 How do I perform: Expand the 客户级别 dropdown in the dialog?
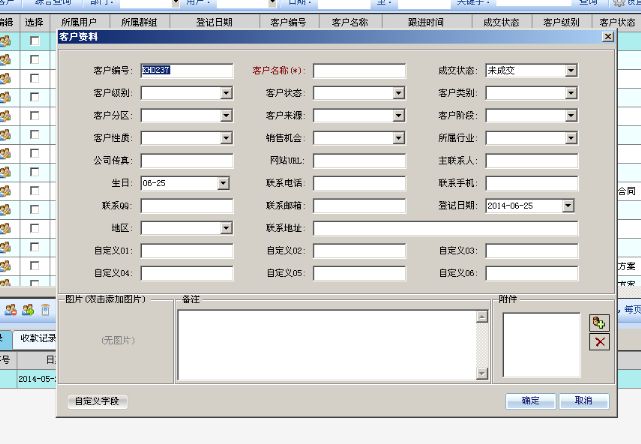coord(226,93)
